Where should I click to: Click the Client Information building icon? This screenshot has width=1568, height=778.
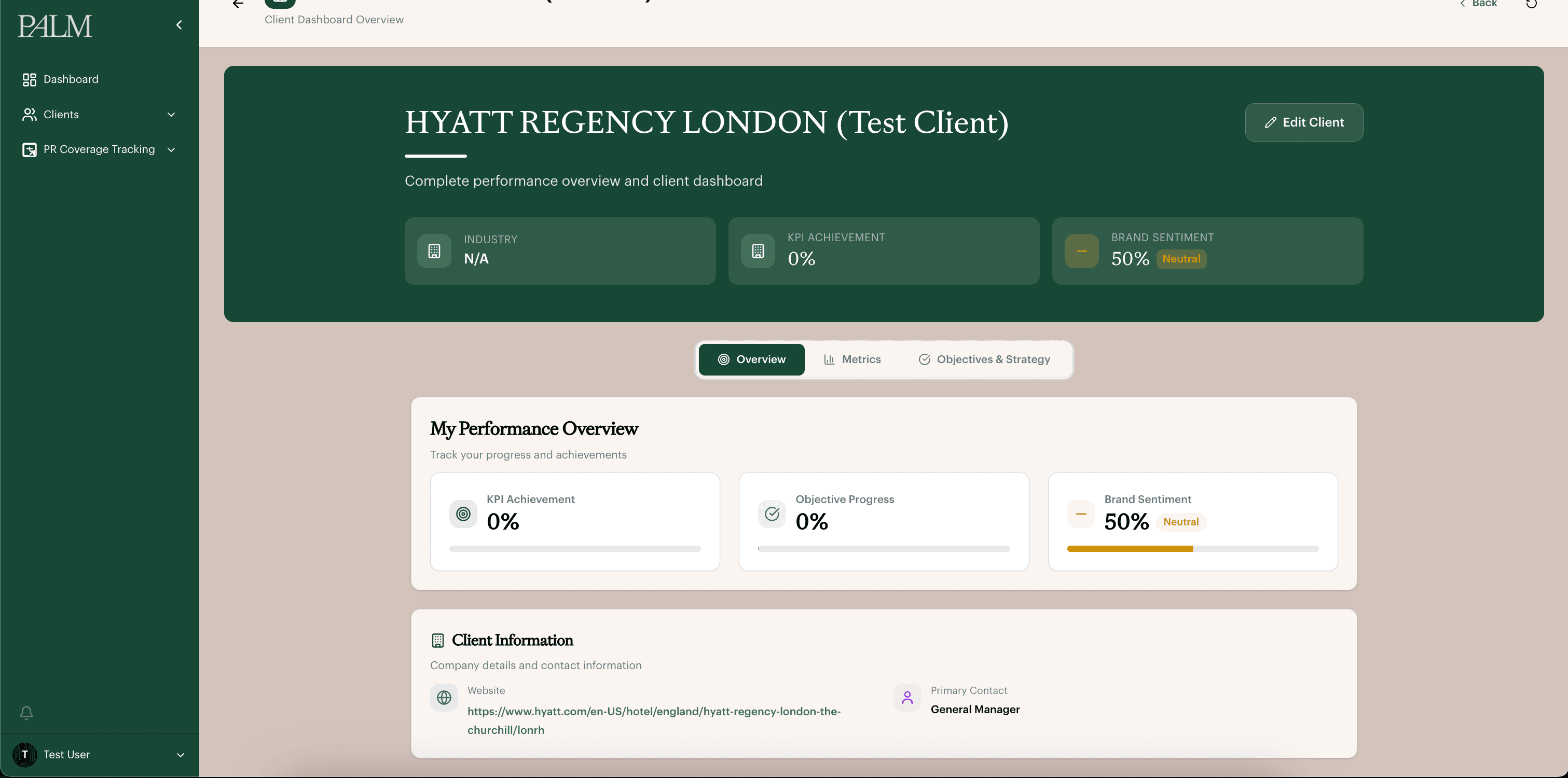437,641
